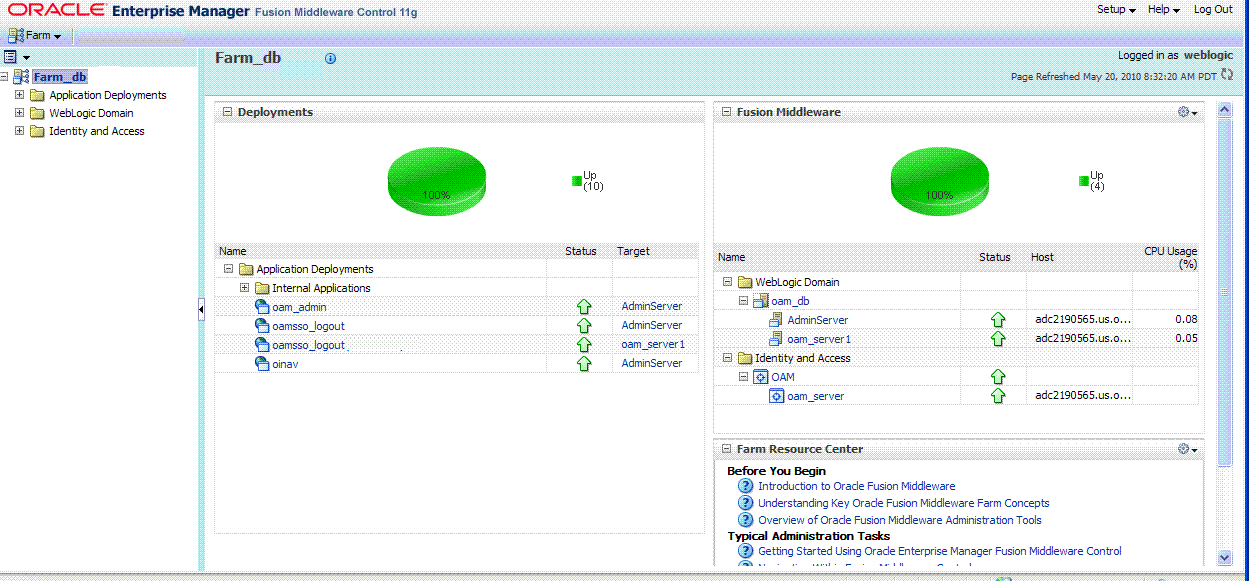Collapse the Farm_db tree node

5,77
